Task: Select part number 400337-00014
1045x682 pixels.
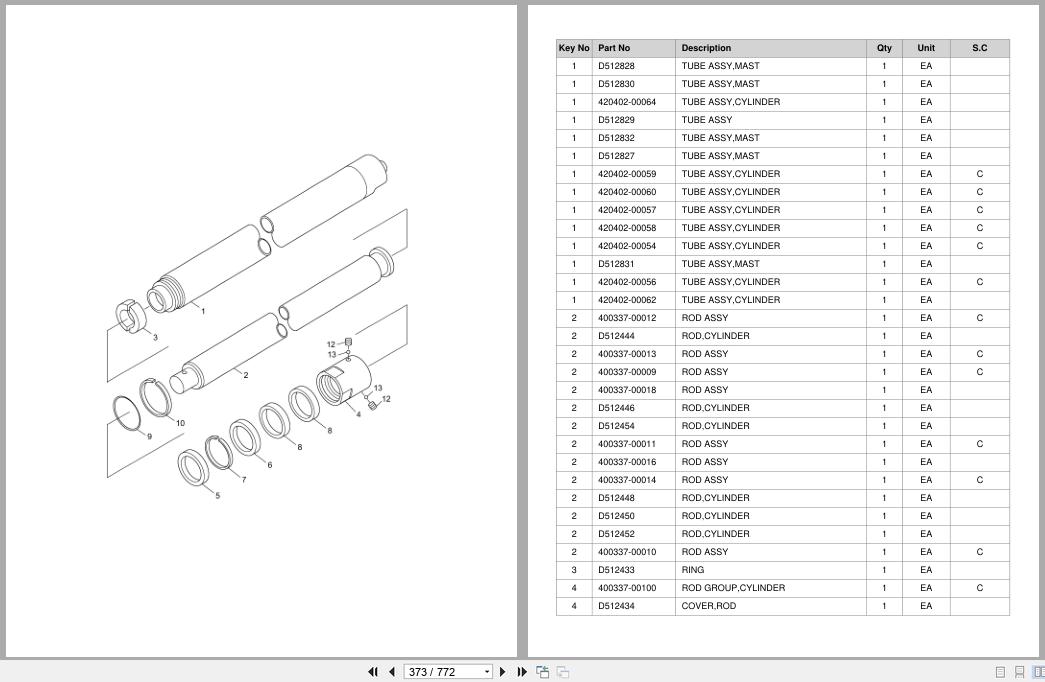Action: coord(626,480)
